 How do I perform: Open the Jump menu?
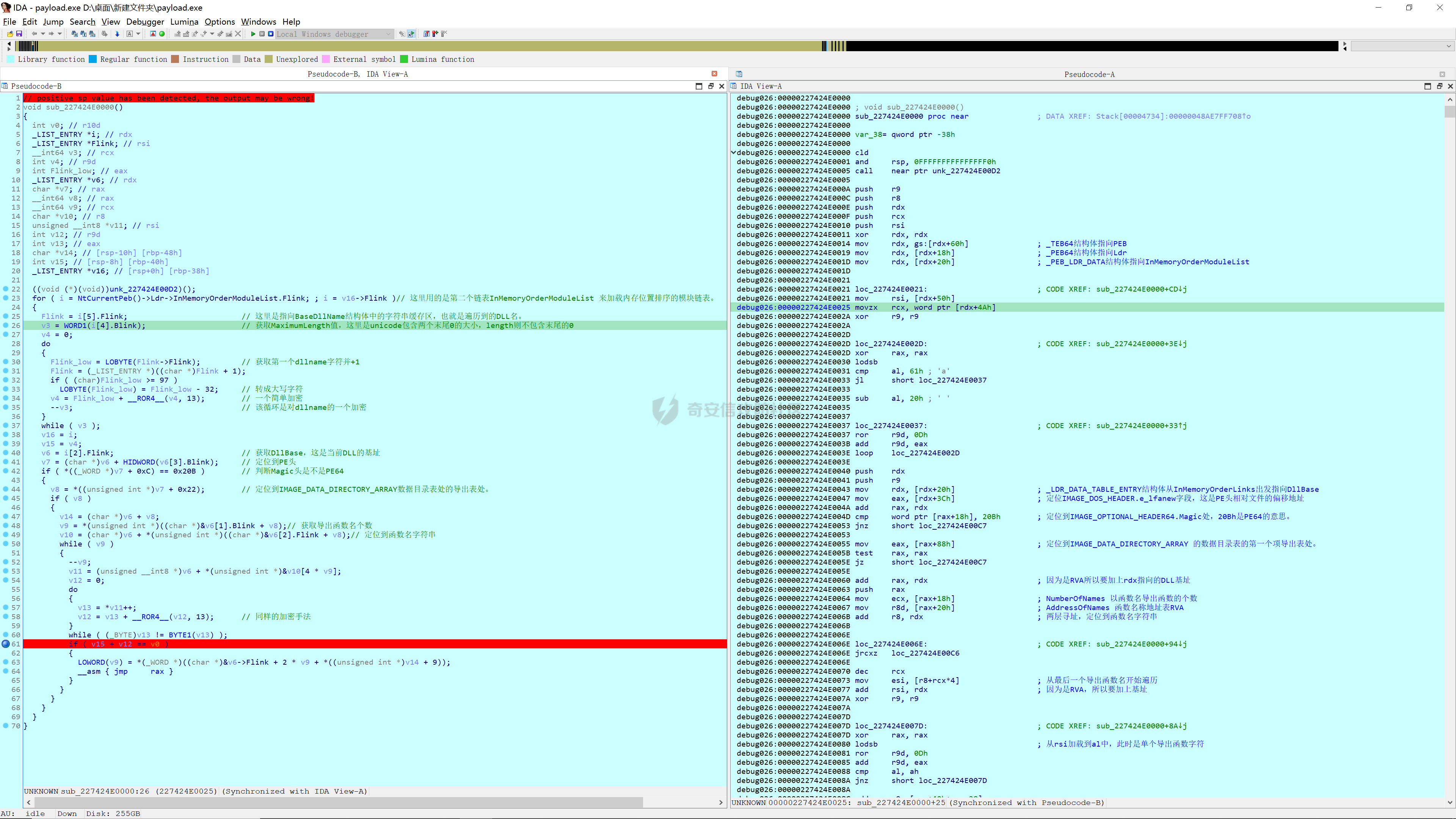(x=53, y=22)
